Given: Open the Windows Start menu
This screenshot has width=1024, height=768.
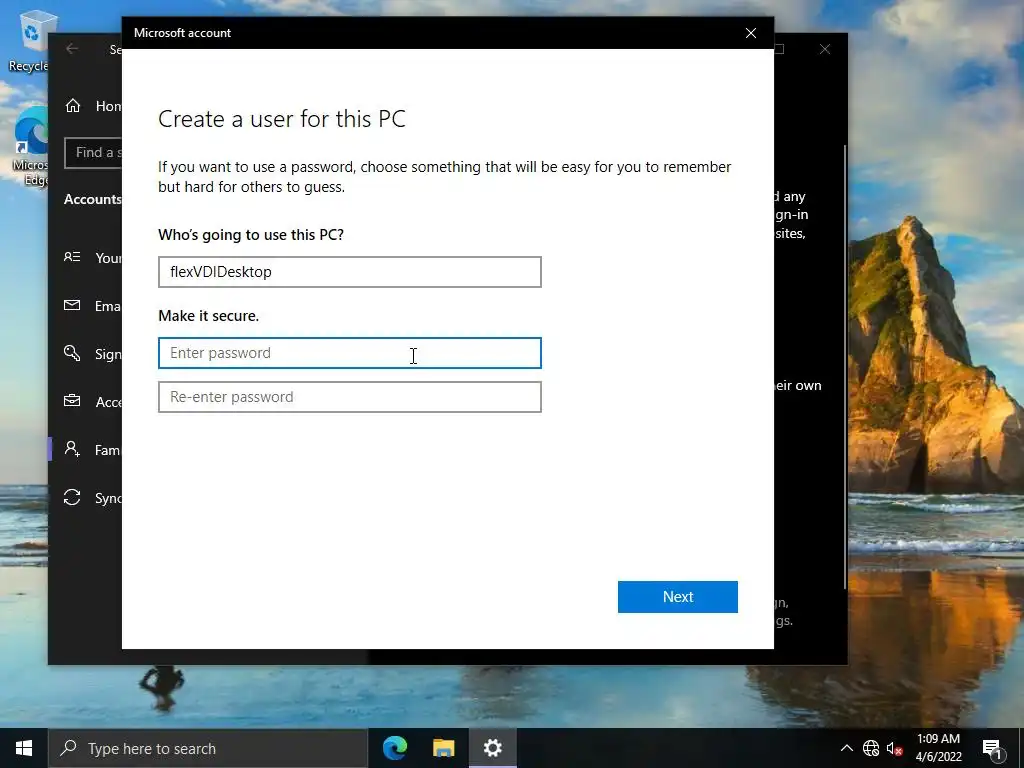Looking at the screenshot, I should pos(24,748).
